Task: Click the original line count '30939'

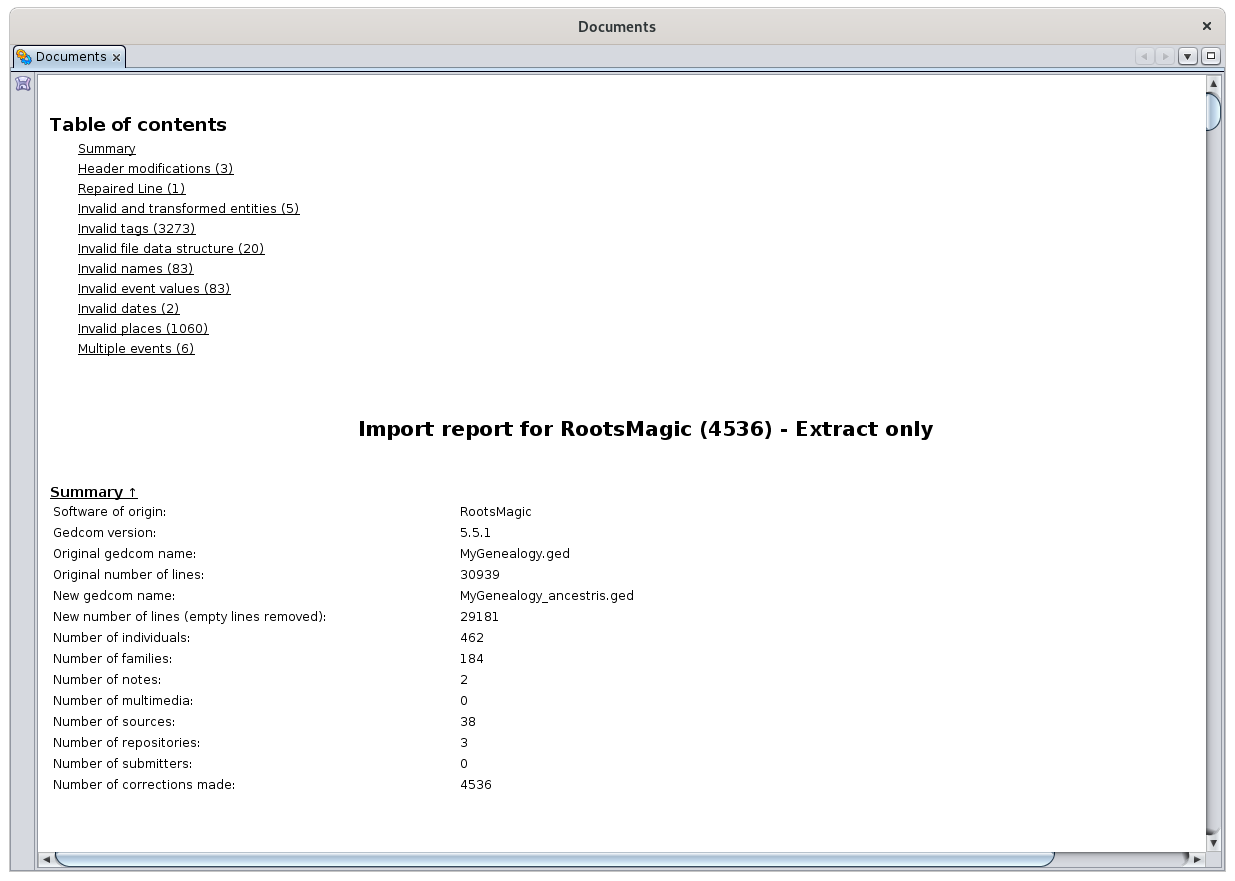Action: click(480, 575)
